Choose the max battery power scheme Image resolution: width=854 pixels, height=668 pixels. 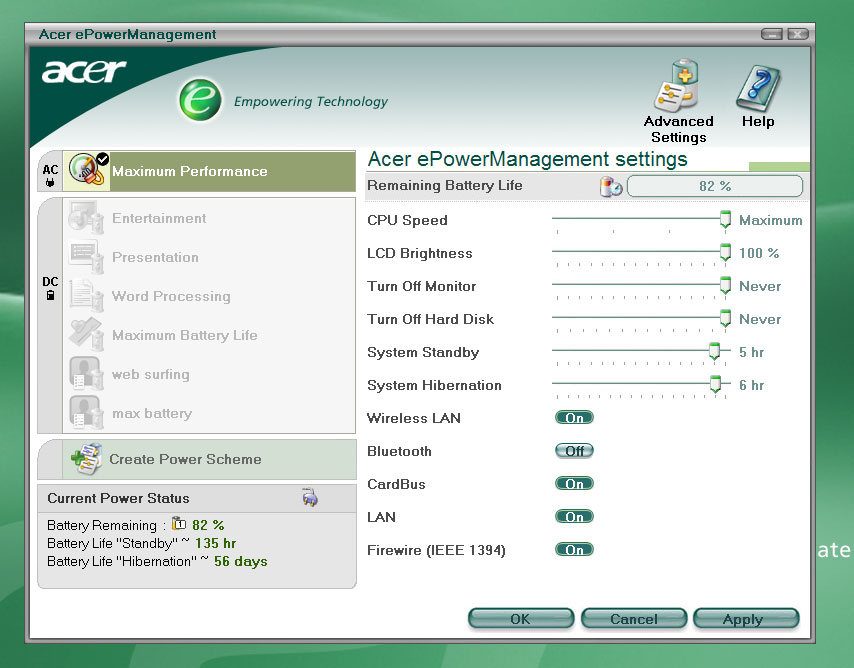(x=209, y=413)
